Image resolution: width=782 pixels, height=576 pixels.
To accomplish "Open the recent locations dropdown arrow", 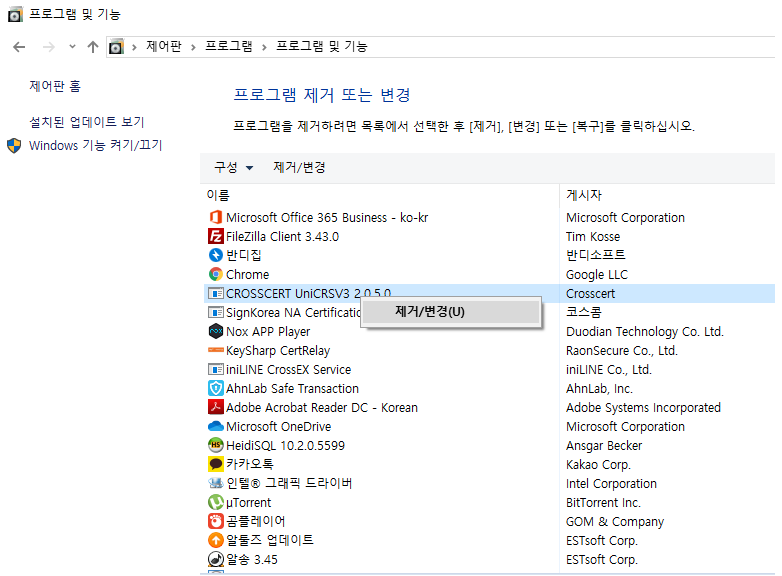I will click(72, 47).
